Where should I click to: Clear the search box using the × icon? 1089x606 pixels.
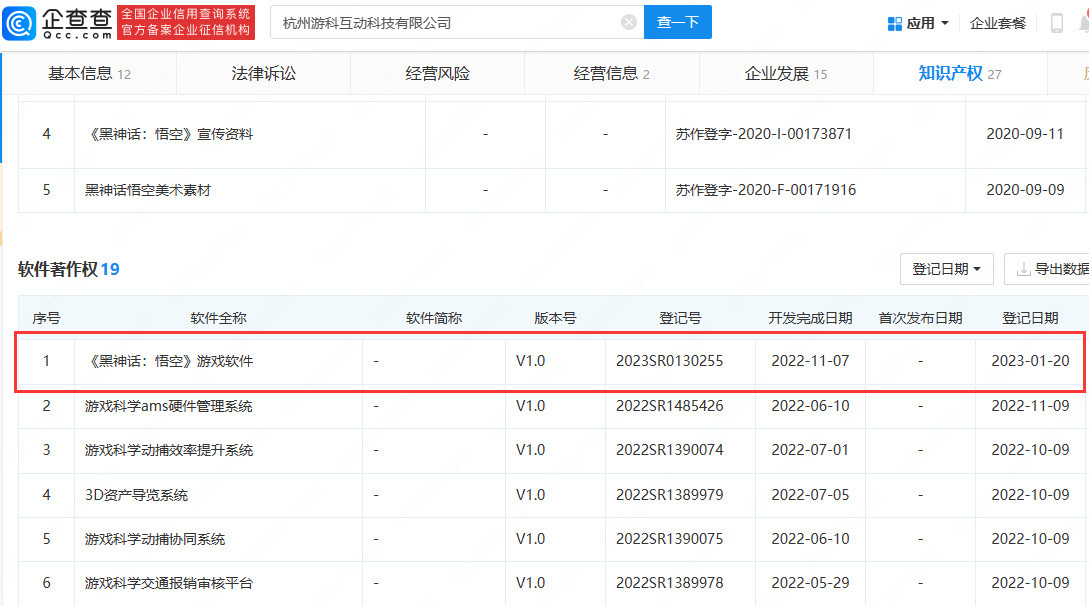click(x=628, y=22)
